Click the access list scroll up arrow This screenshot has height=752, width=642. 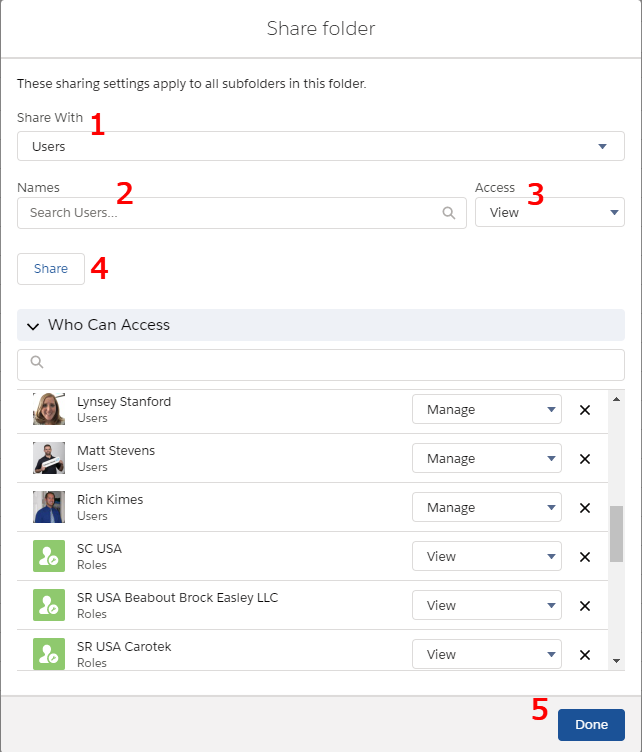click(x=617, y=399)
